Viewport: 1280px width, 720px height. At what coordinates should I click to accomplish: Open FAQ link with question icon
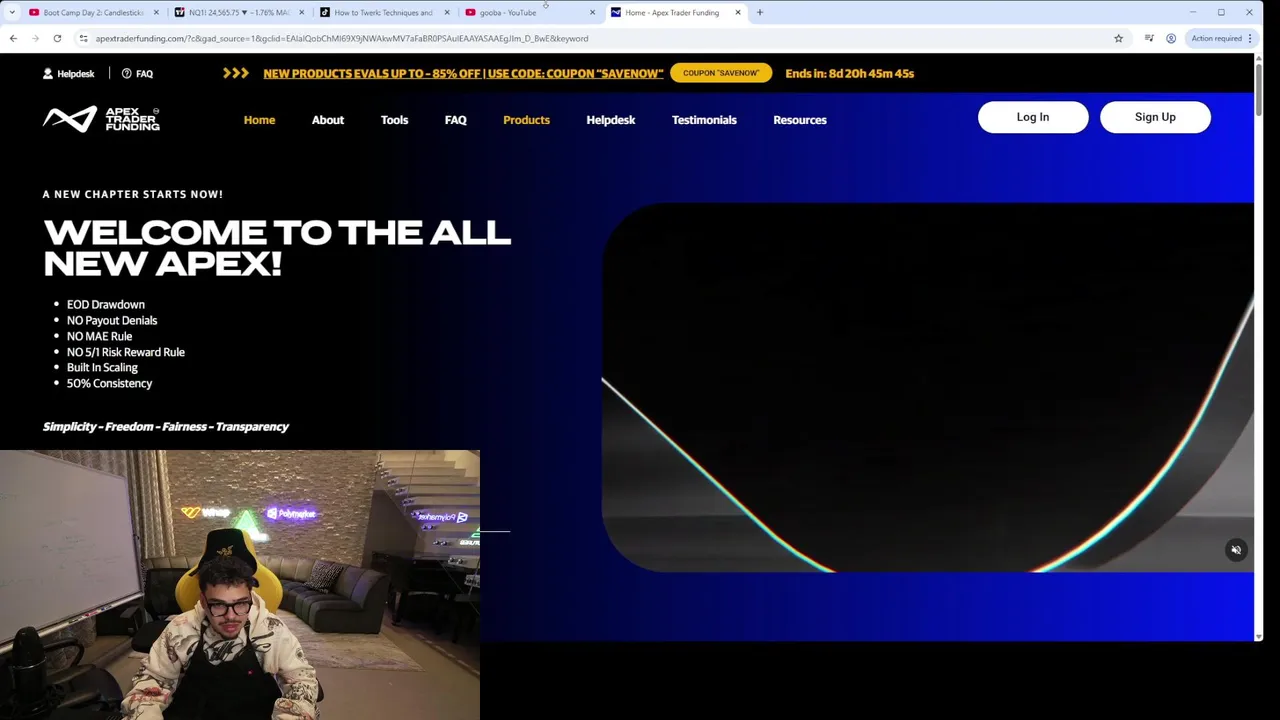click(x=137, y=73)
